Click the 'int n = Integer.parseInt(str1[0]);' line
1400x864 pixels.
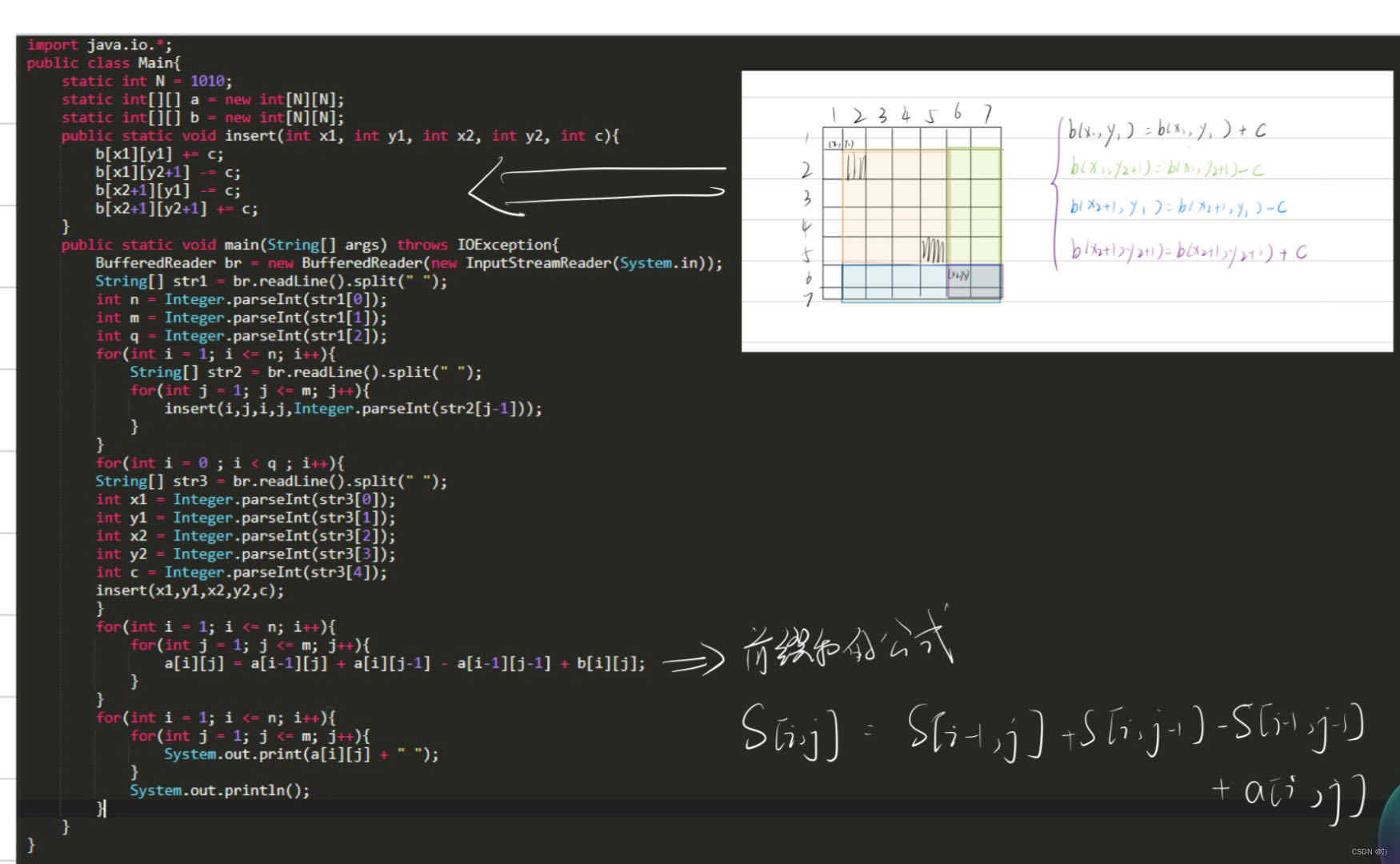[x=242, y=299]
